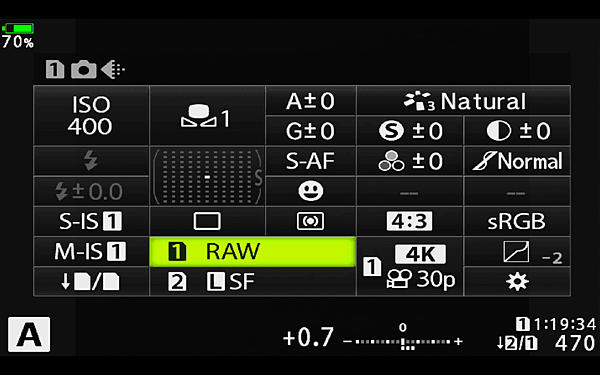
Task: Change the 4:3 aspect ratio
Action: (409, 221)
